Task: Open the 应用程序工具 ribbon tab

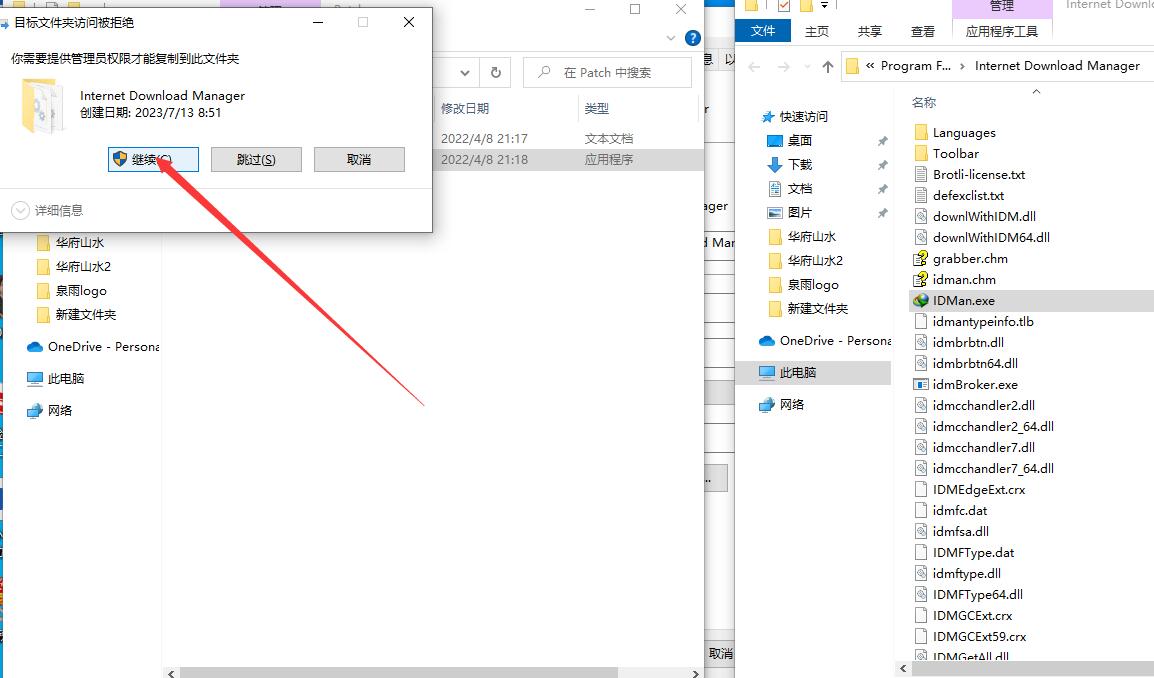Action: (x=1001, y=31)
